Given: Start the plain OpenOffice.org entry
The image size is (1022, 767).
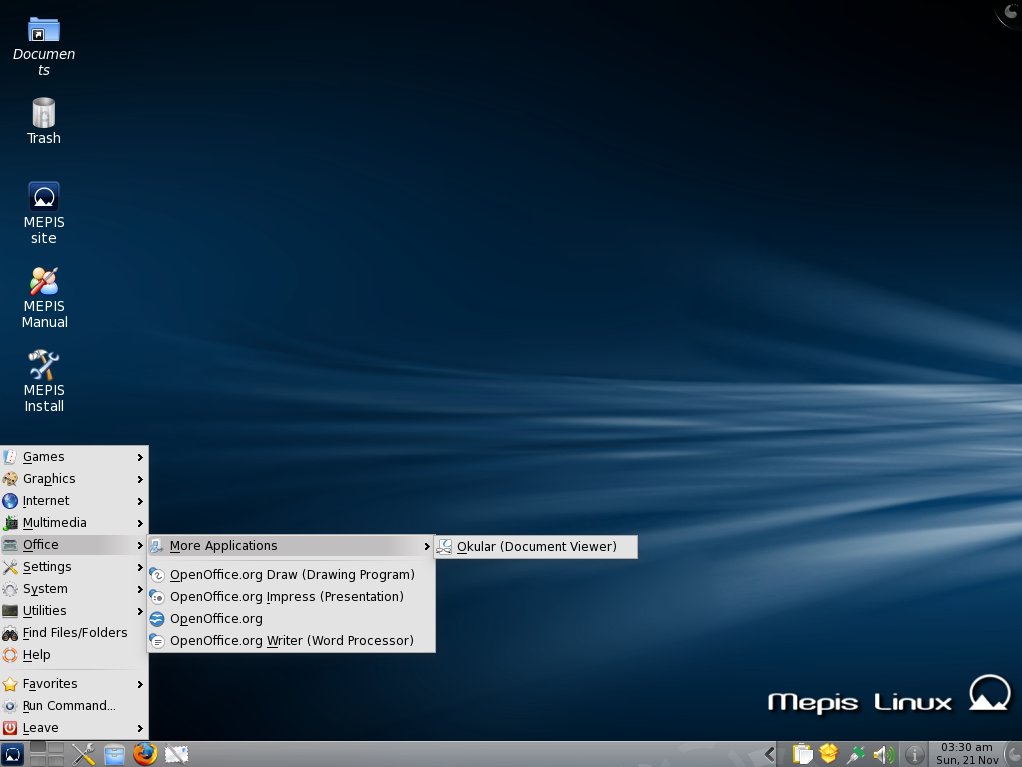Looking at the screenshot, I should [291, 619].
